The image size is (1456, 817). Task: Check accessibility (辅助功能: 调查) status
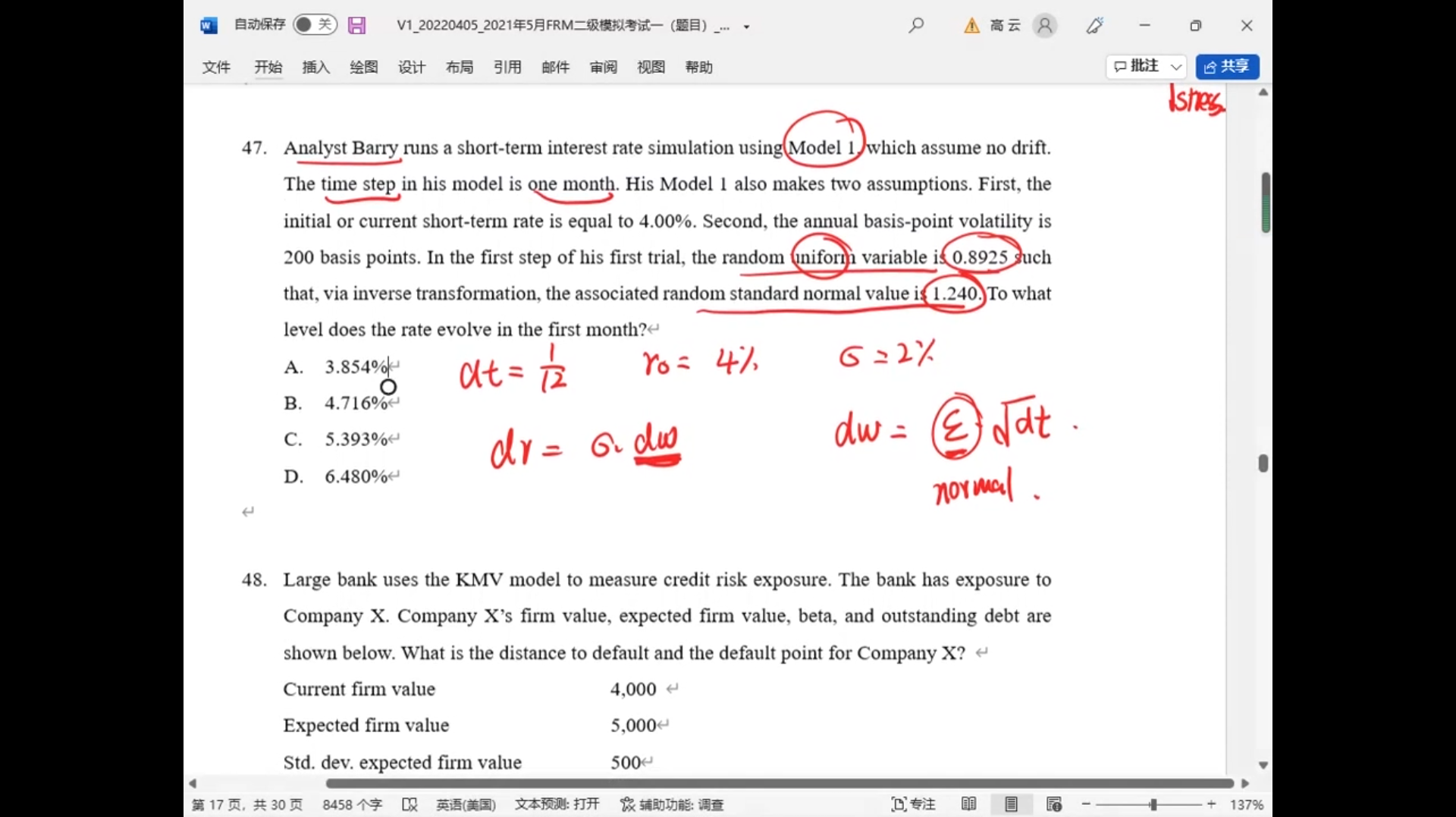pos(672,804)
